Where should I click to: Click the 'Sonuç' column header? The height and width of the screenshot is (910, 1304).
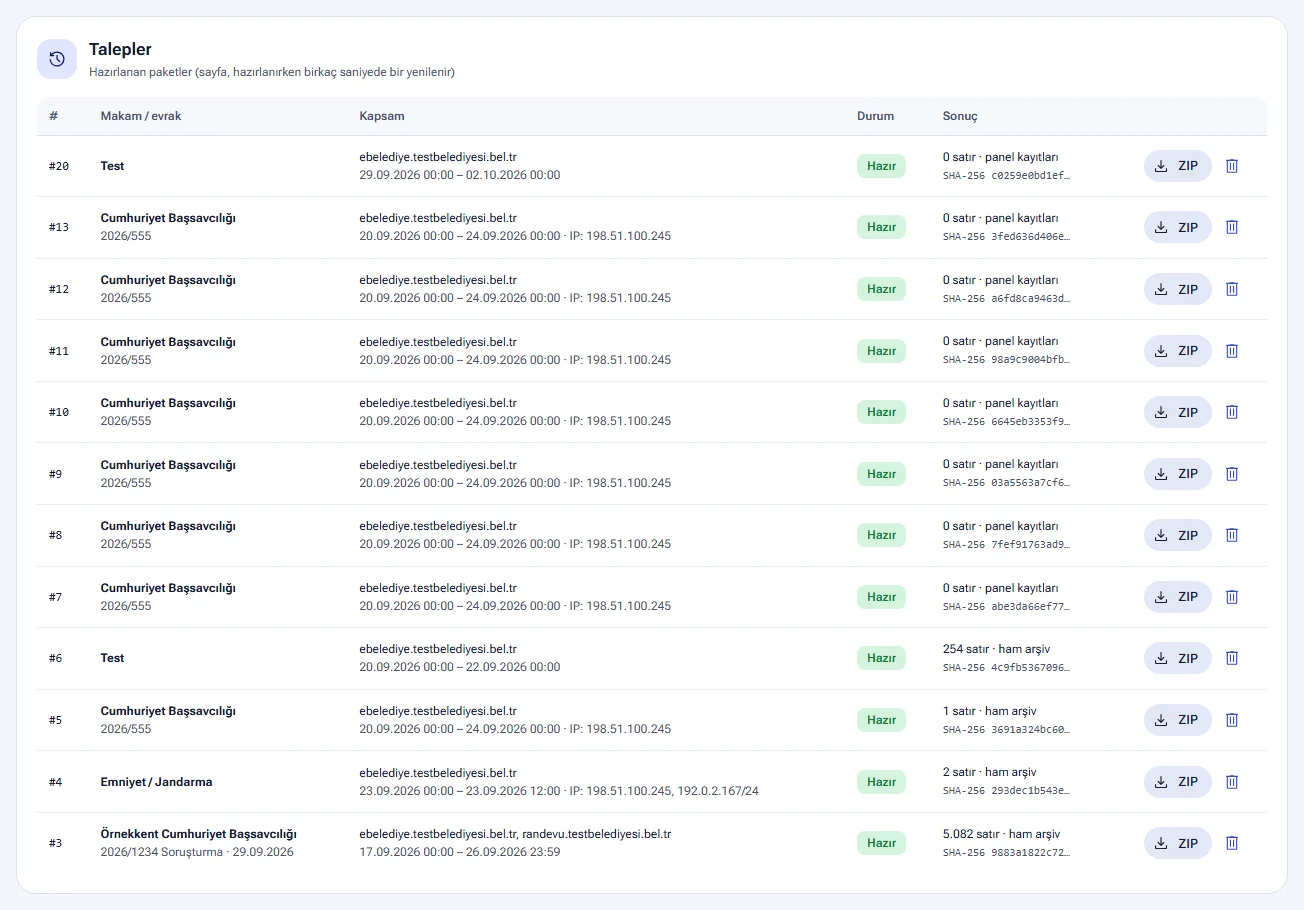click(x=960, y=116)
